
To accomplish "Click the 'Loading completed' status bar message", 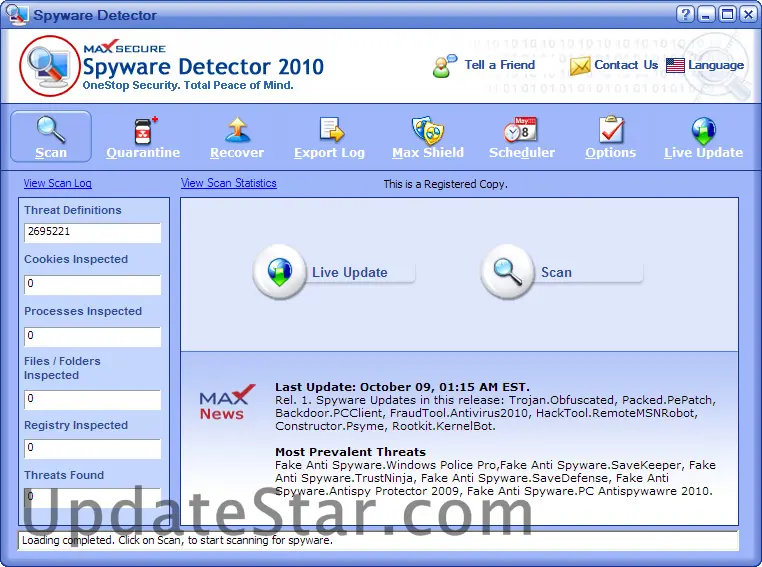I will (x=177, y=540).
